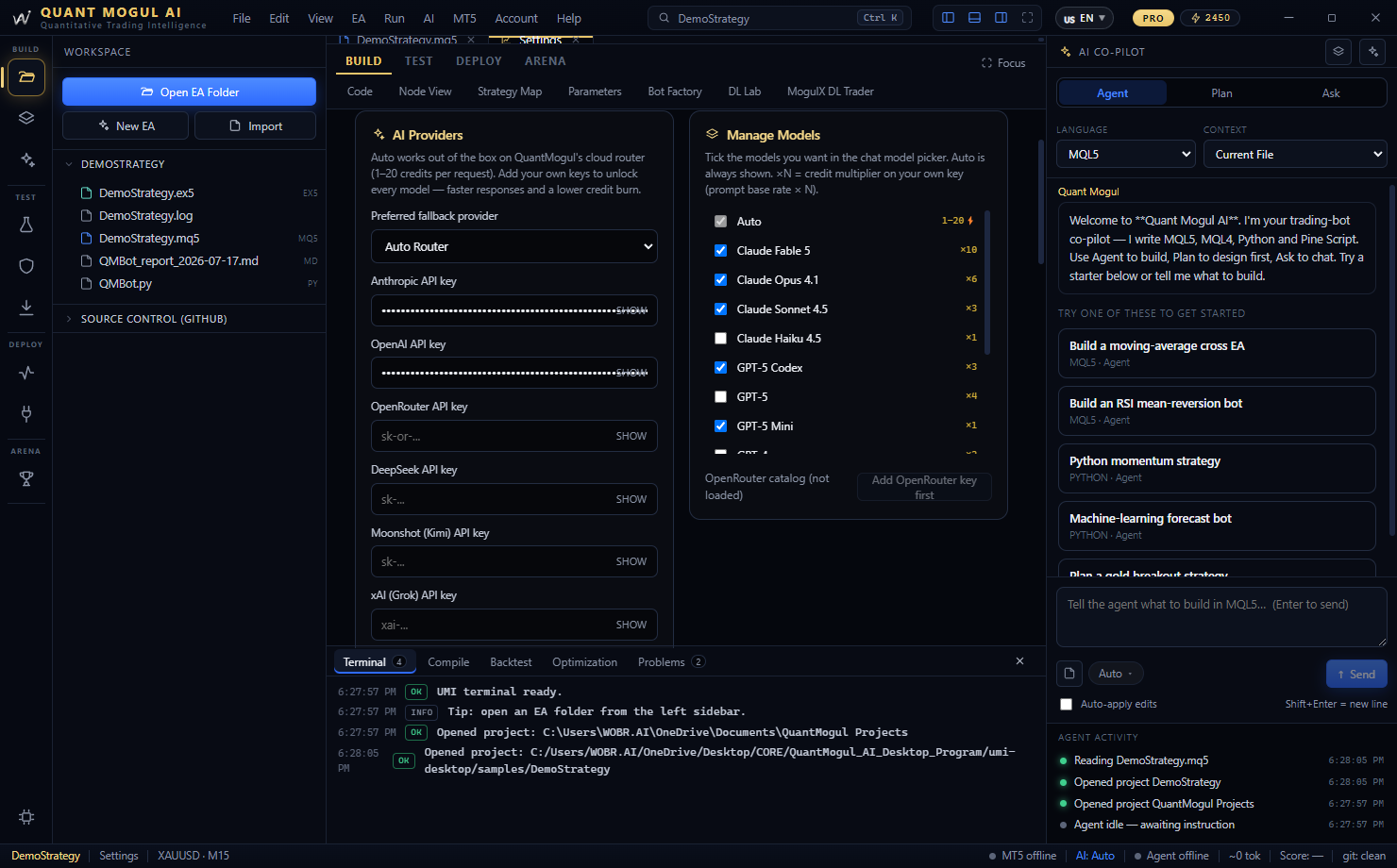Click Add OpenRouter key first button
Screen dimensions: 1397x868
(x=924, y=487)
